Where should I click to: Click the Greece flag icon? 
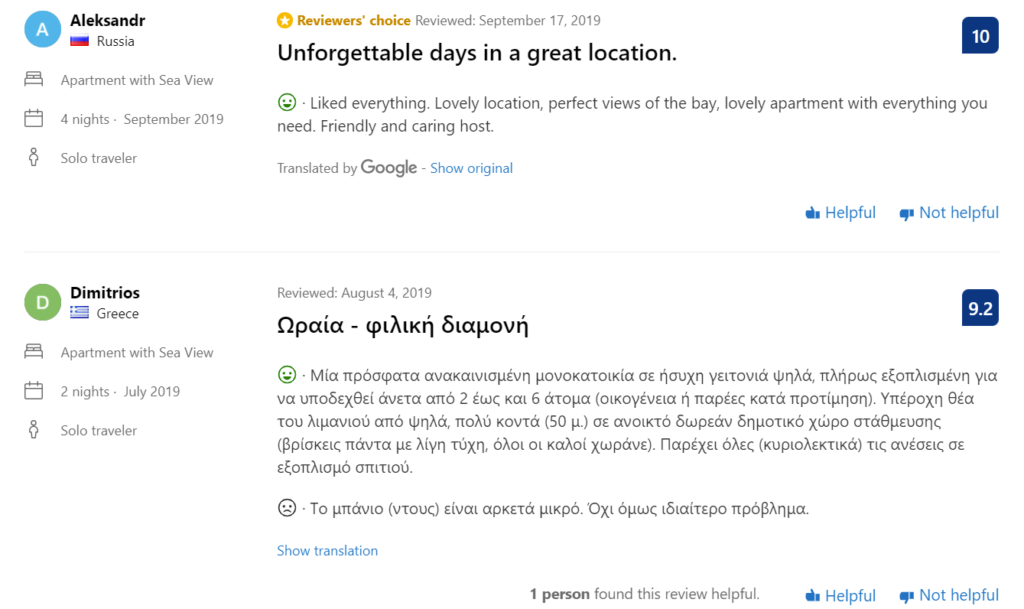(80, 314)
